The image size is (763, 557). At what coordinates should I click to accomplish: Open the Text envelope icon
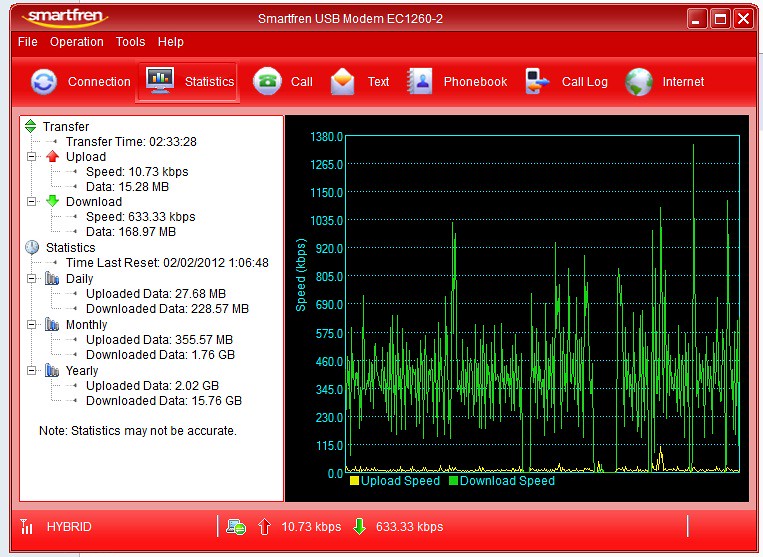click(x=343, y=82)
